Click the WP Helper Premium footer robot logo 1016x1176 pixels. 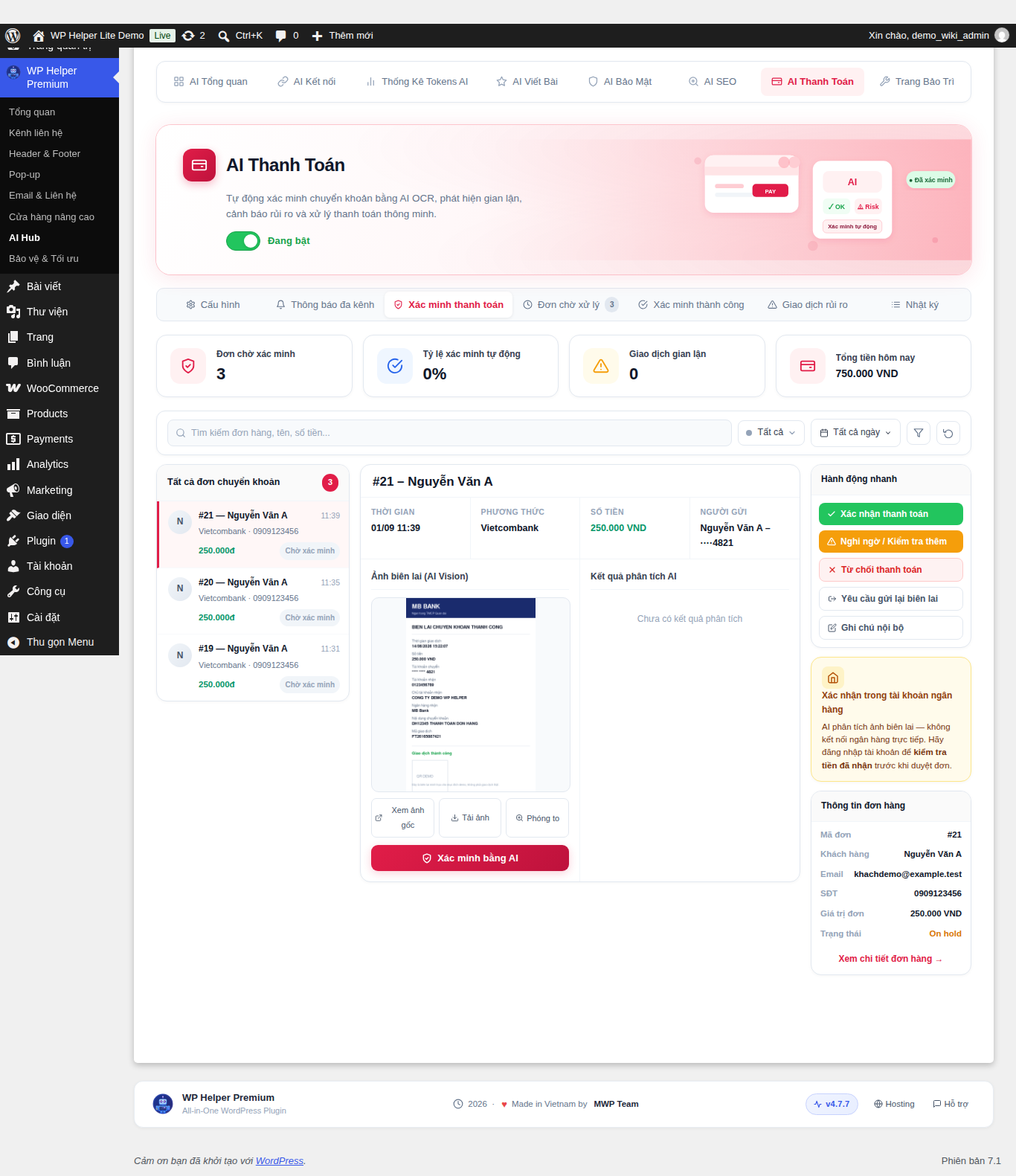[x=163, y=1104]
